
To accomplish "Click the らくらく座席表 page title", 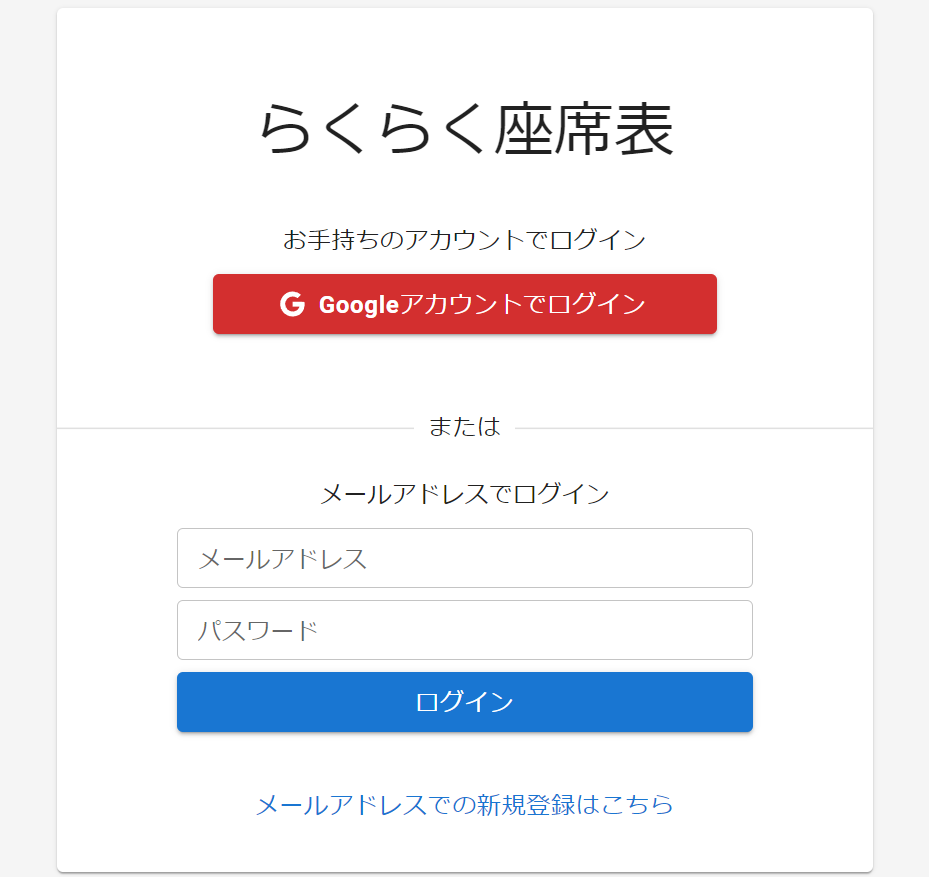I will tap(466, 129).
